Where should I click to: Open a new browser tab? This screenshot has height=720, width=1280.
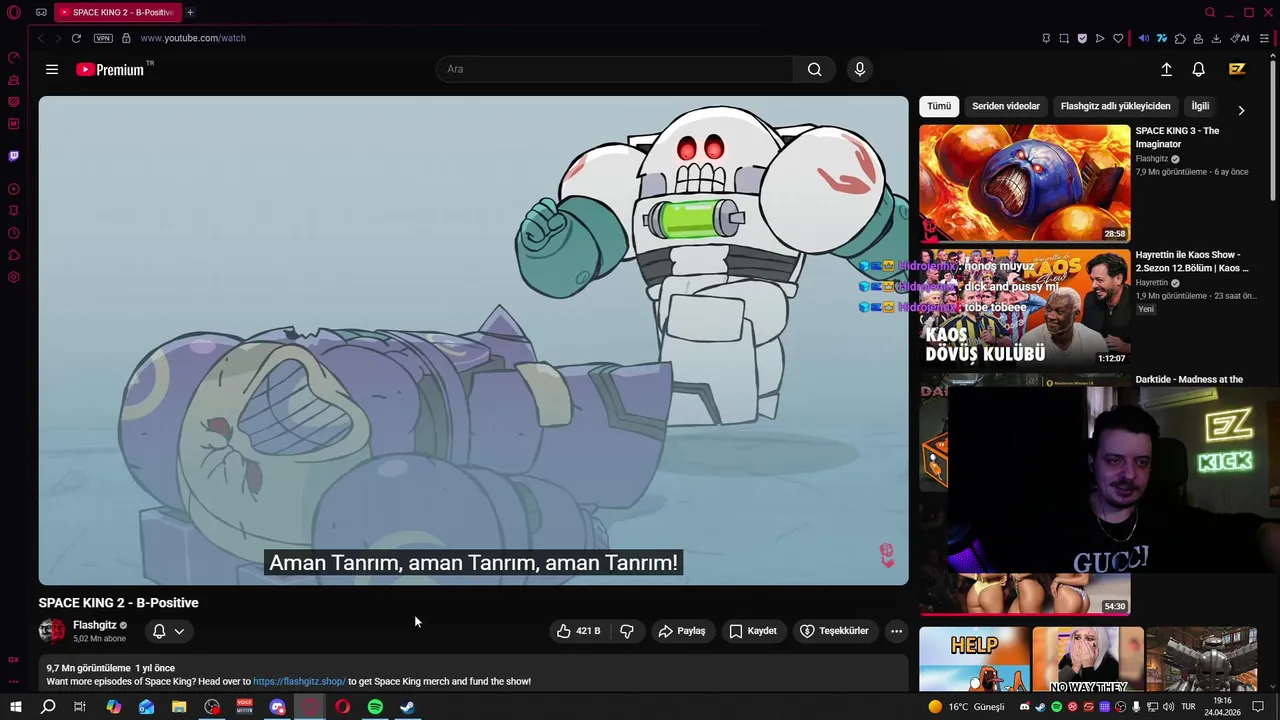[190, 12]
